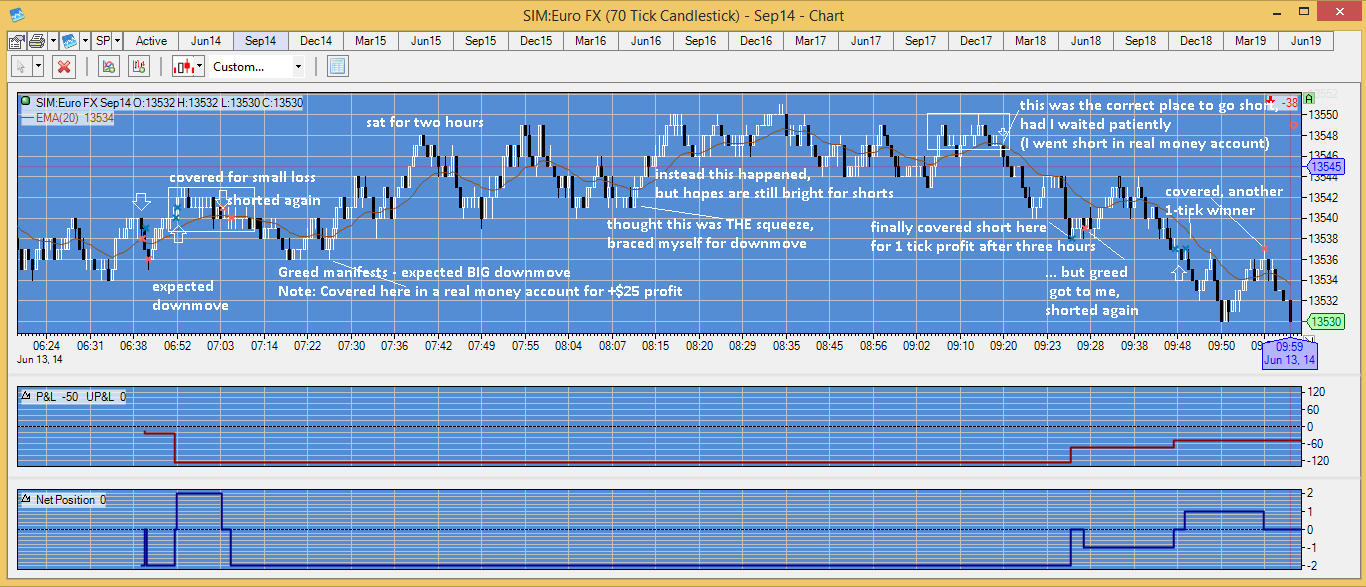1366x587 pixels.
Task: Open the Dec14 contract tab
Action: pos(316,41)
